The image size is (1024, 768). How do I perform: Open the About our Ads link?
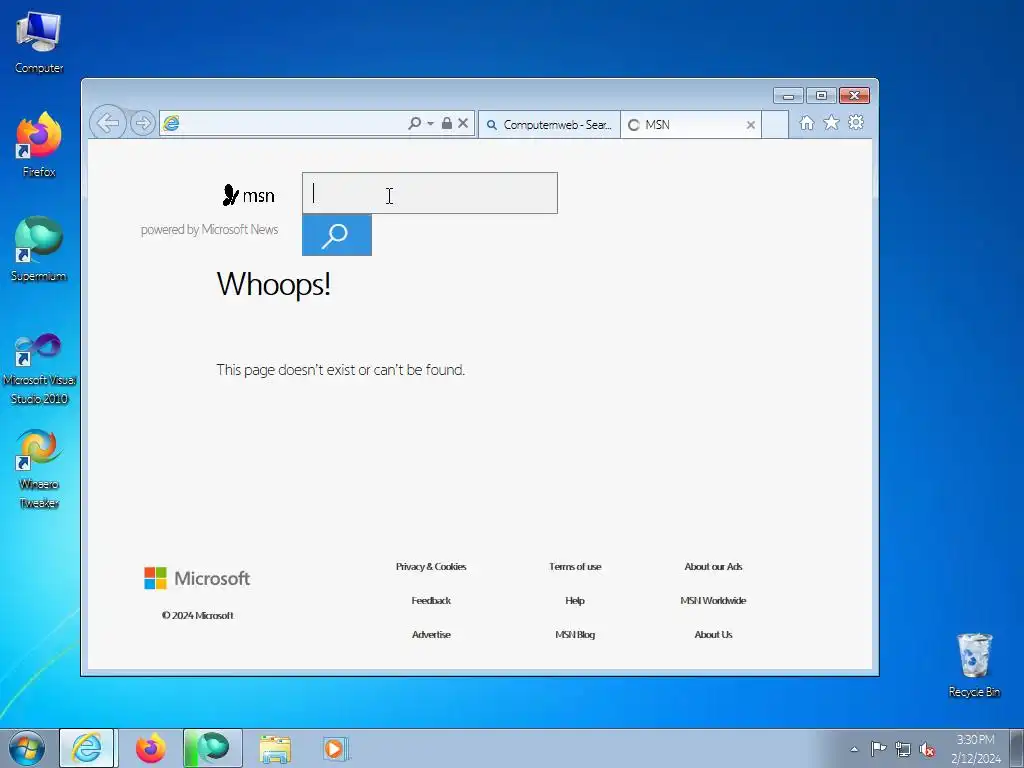(713, 566)
